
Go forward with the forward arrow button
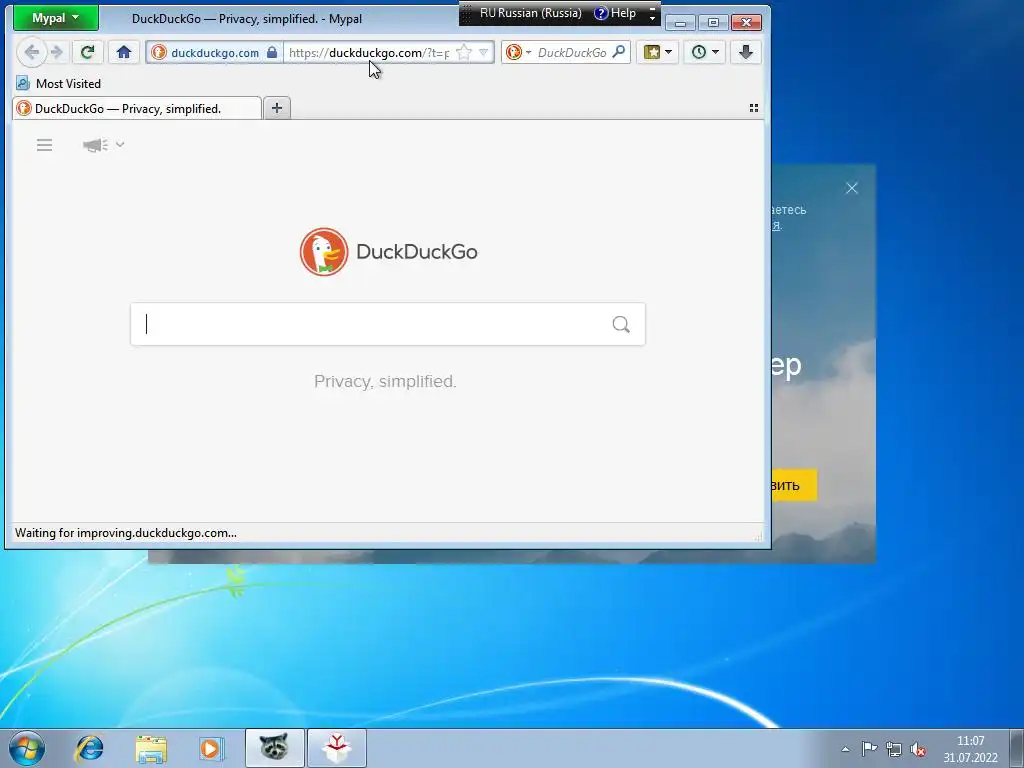[x=57, y=52]
